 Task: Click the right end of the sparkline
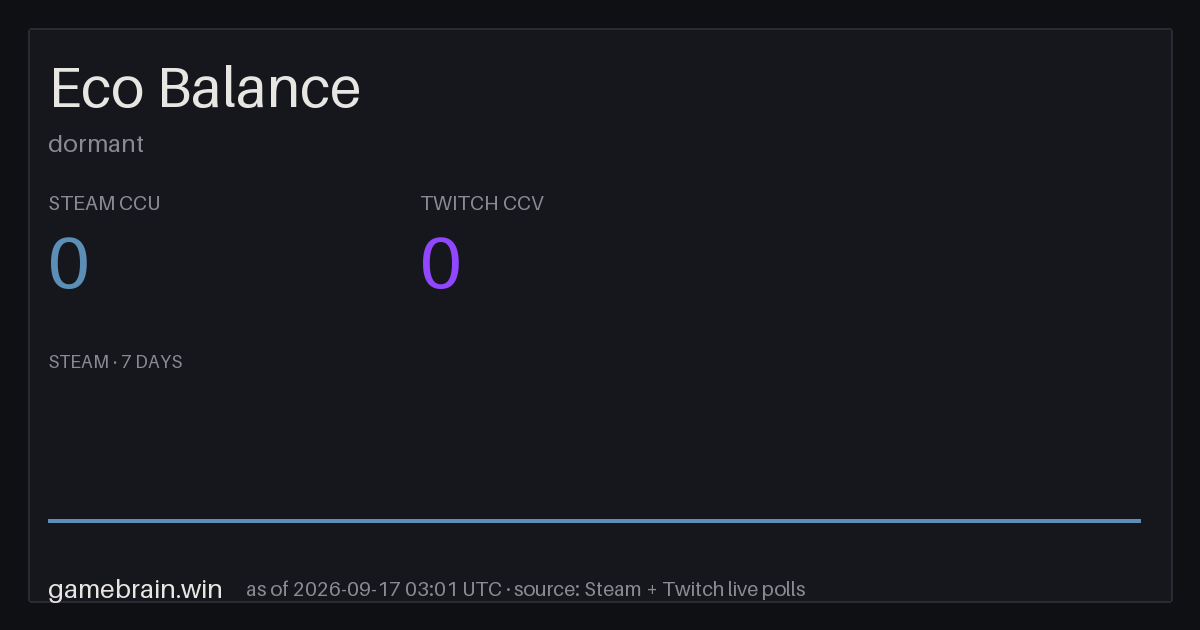tap(1138, 520)
